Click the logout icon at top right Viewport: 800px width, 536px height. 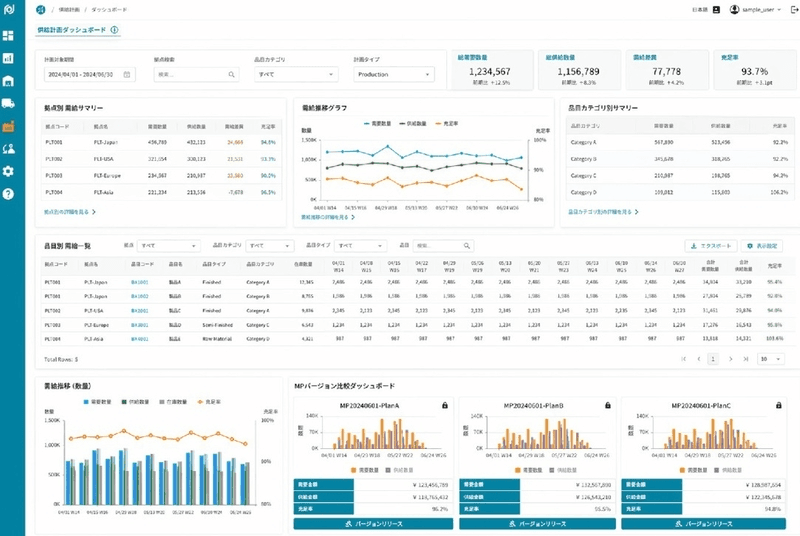pos(794,10)
